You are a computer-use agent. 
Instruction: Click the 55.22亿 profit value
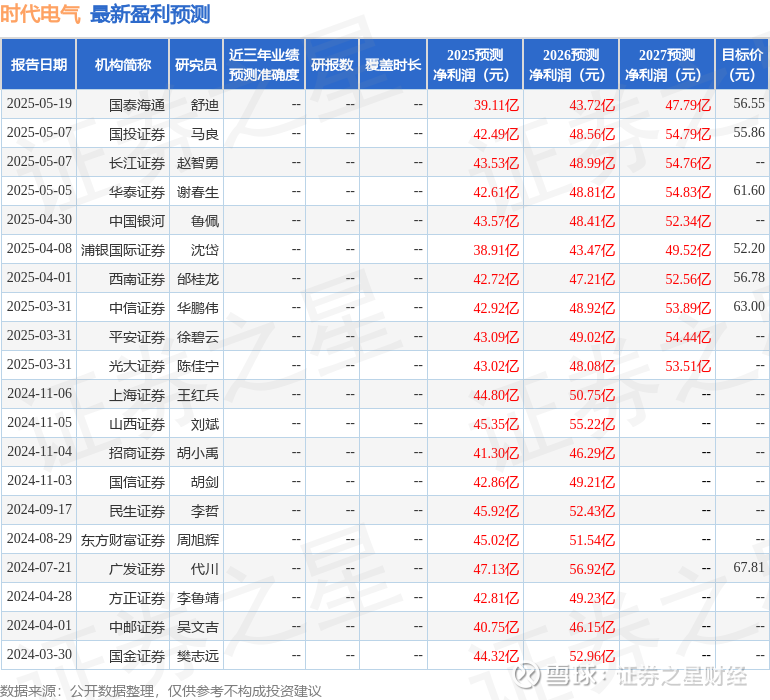592,424
